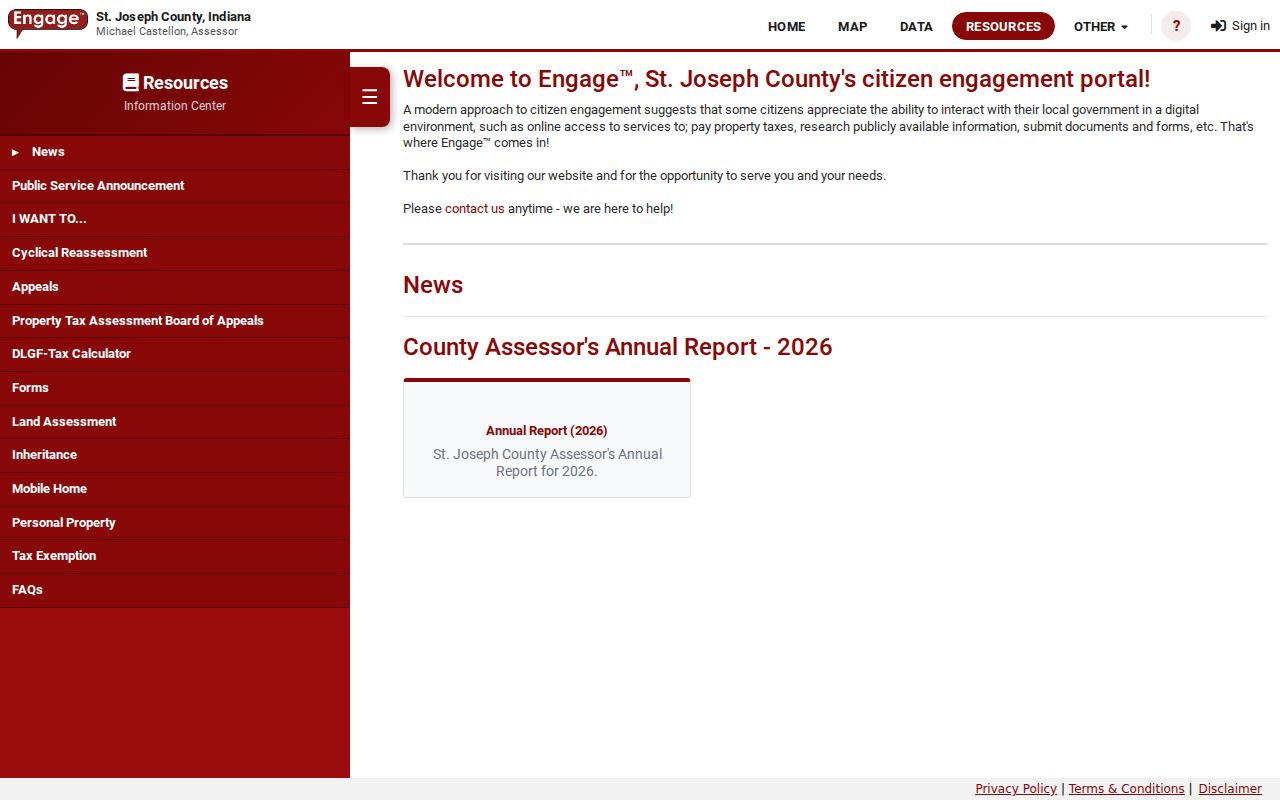Click the Welcome to Engage heading
The image size is (1280, 800).
[776, 79]
